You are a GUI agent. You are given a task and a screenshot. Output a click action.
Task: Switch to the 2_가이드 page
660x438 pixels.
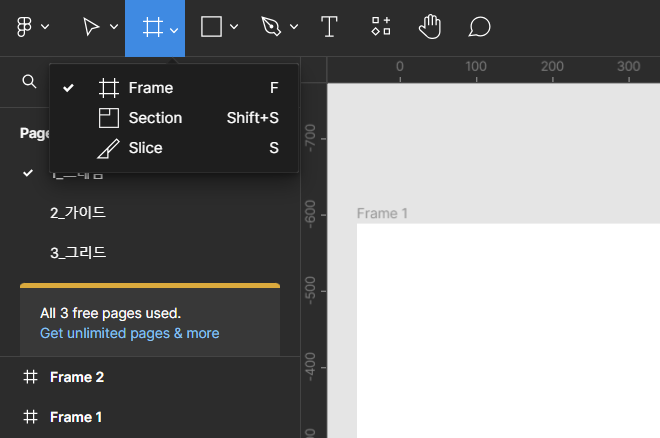tap(78, 212)
